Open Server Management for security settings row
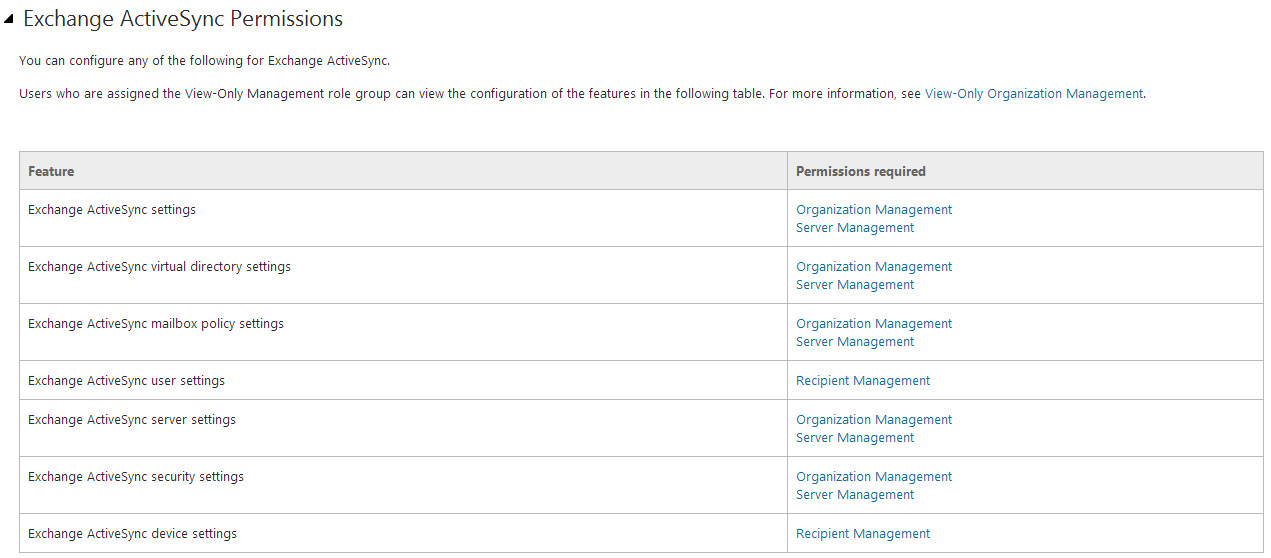1271x558 pixels. (855, 495)
